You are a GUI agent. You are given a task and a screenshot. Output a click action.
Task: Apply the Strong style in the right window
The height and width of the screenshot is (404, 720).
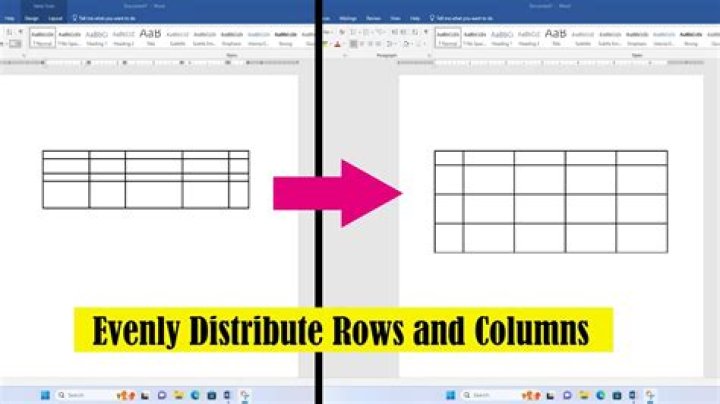[x=691, y=38]
